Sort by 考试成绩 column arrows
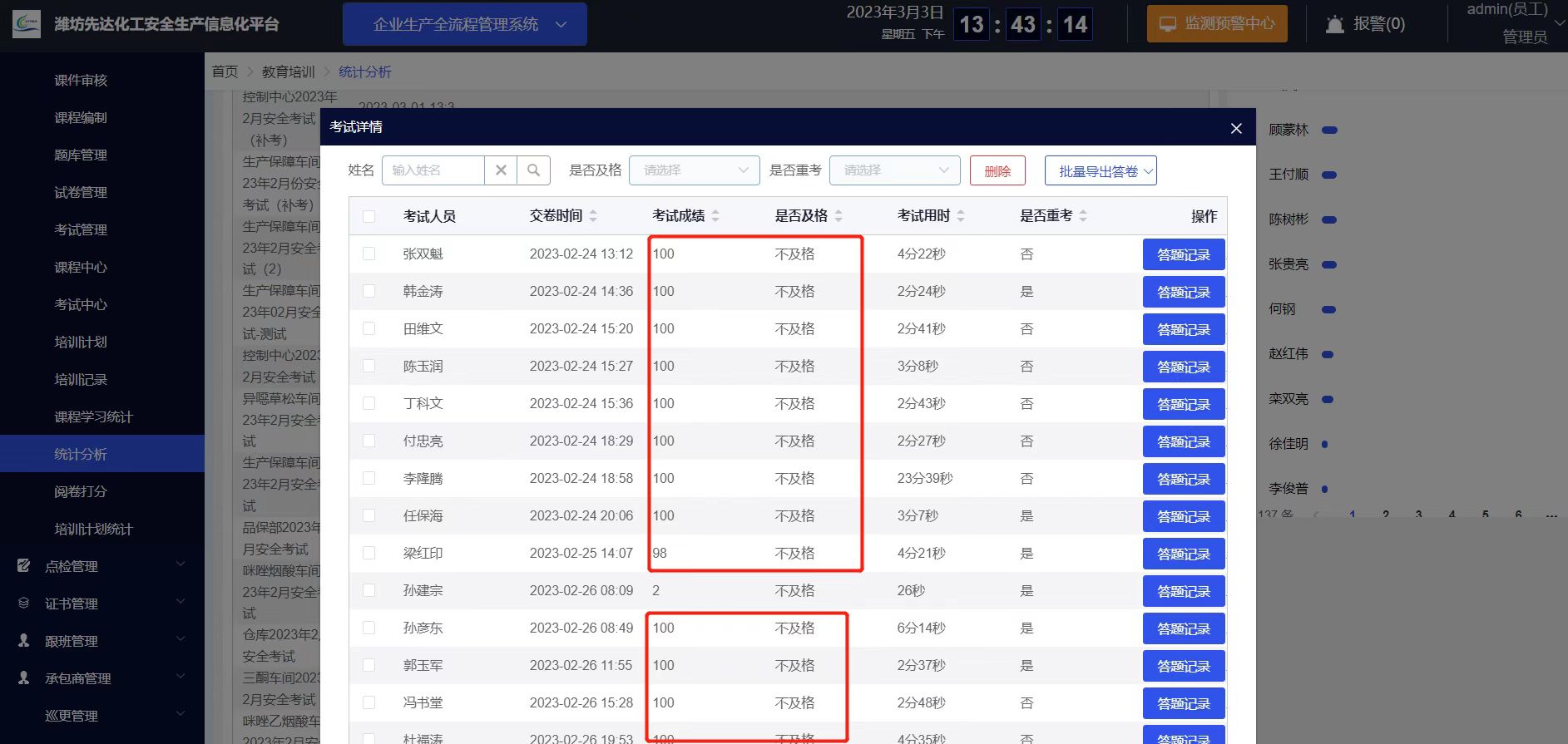 (x=715, y=216)
